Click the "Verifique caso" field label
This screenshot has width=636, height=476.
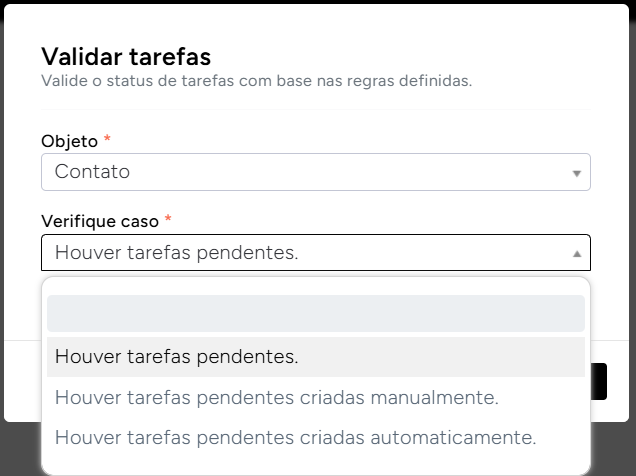coord(100,220)
